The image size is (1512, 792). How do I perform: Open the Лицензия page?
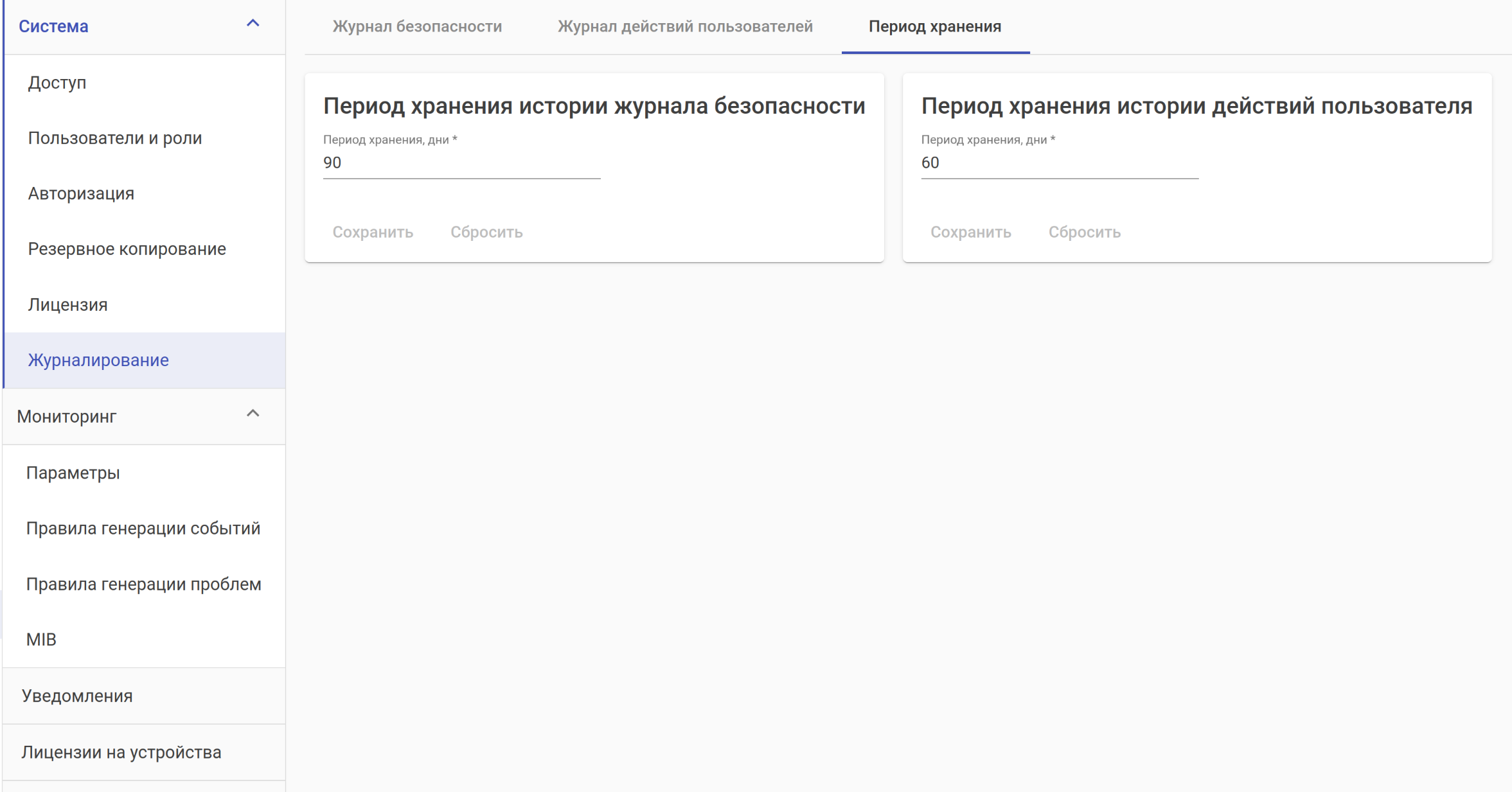click(67, 304)
